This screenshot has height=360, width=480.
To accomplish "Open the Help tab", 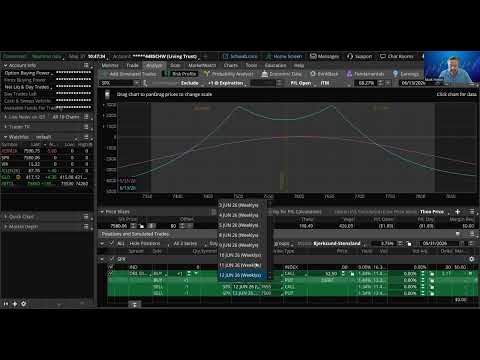I will [299, 65].
